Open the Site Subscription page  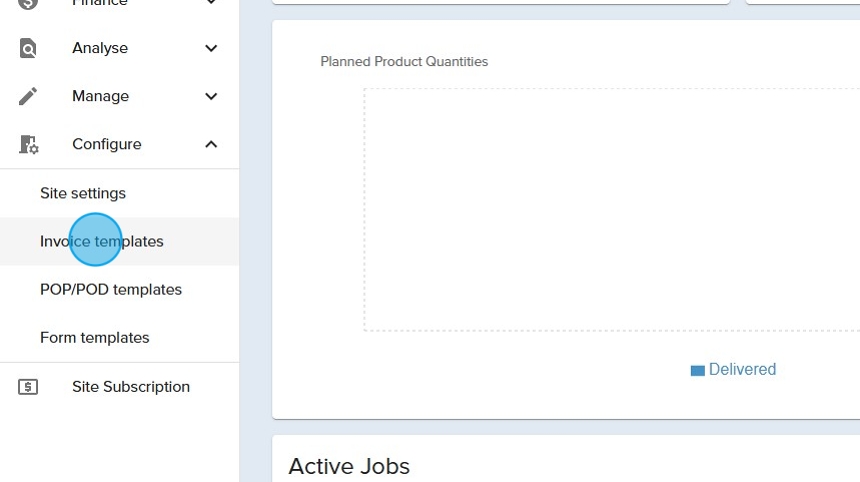131,387
